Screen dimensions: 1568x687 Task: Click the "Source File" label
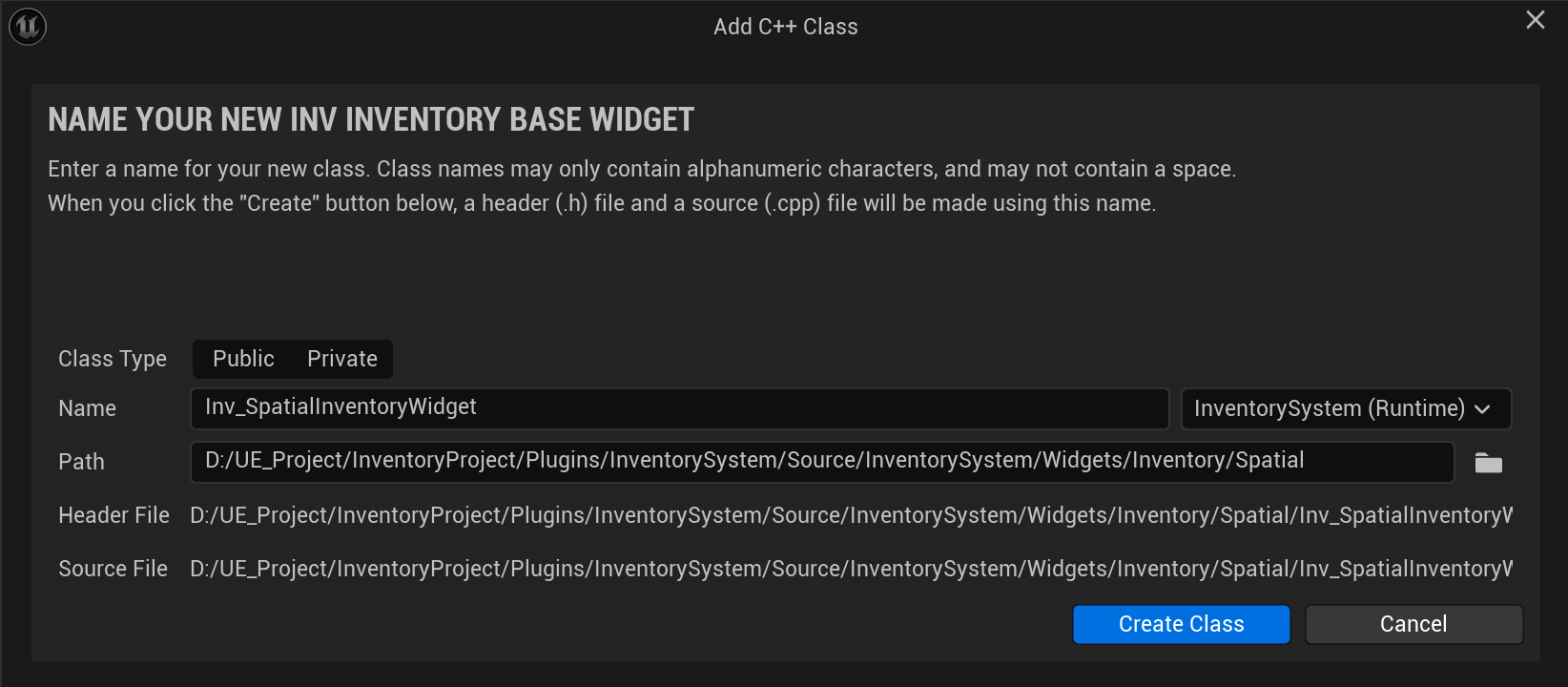[x=113, y=569]
